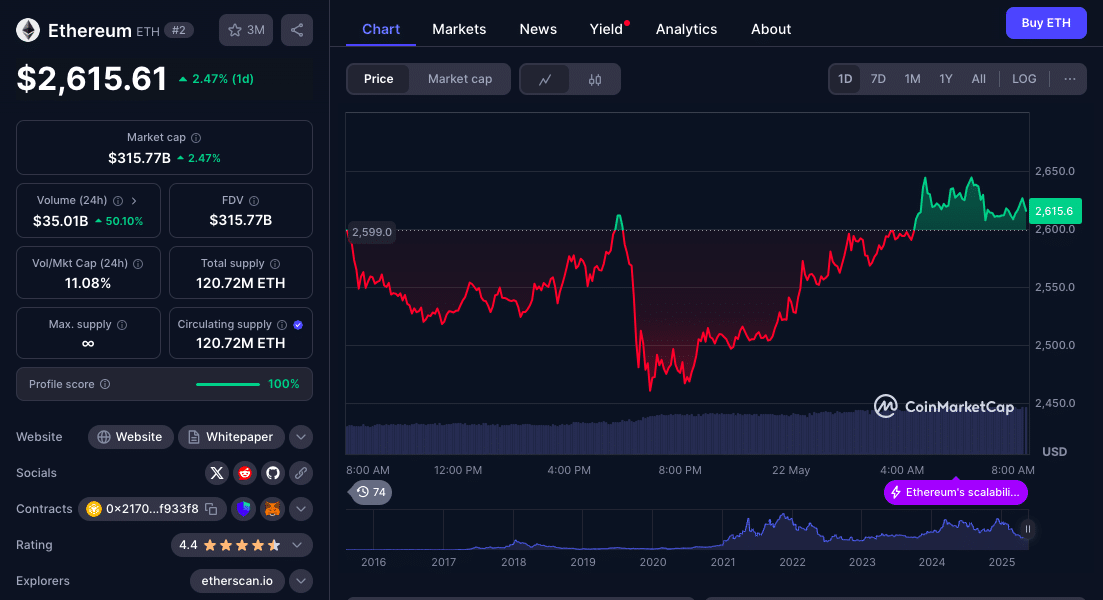Click the Buy ETH button
The height and width of the screenshot is (600, 1103).
click(1046, 23)
